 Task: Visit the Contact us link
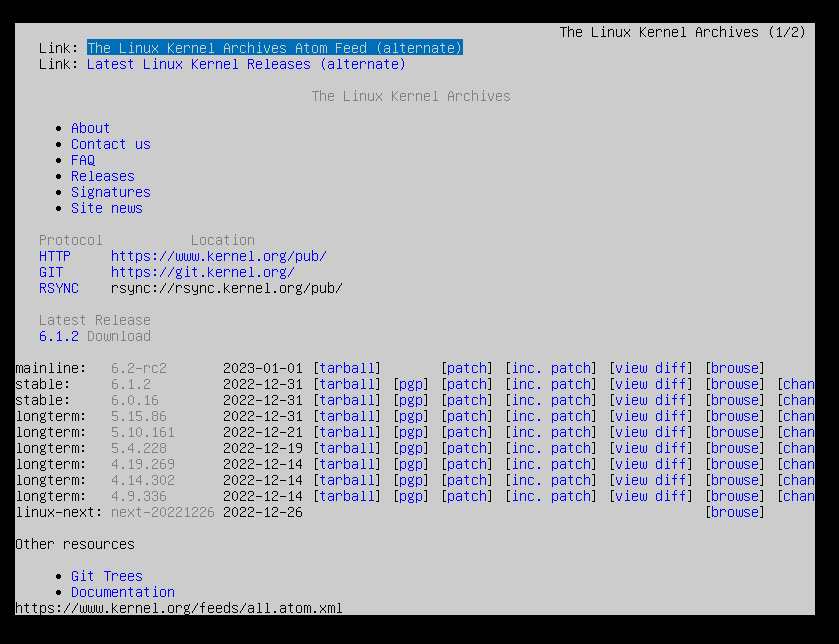click(111, 144)
